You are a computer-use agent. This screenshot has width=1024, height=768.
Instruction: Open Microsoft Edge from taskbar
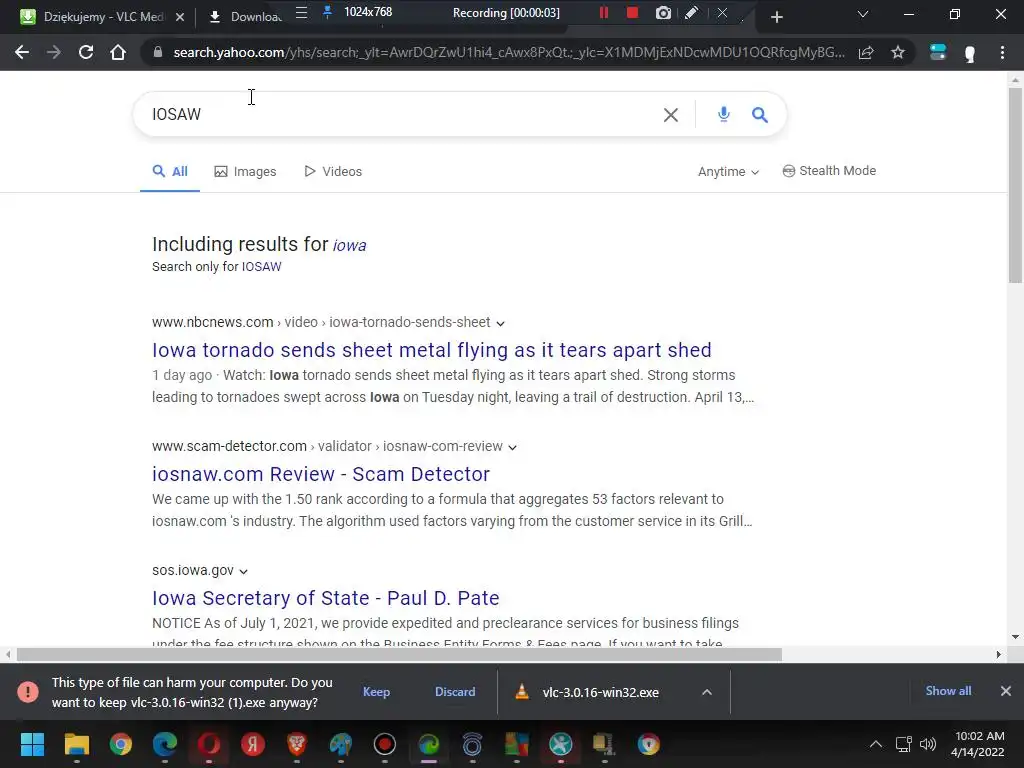(x=165, y=744)
